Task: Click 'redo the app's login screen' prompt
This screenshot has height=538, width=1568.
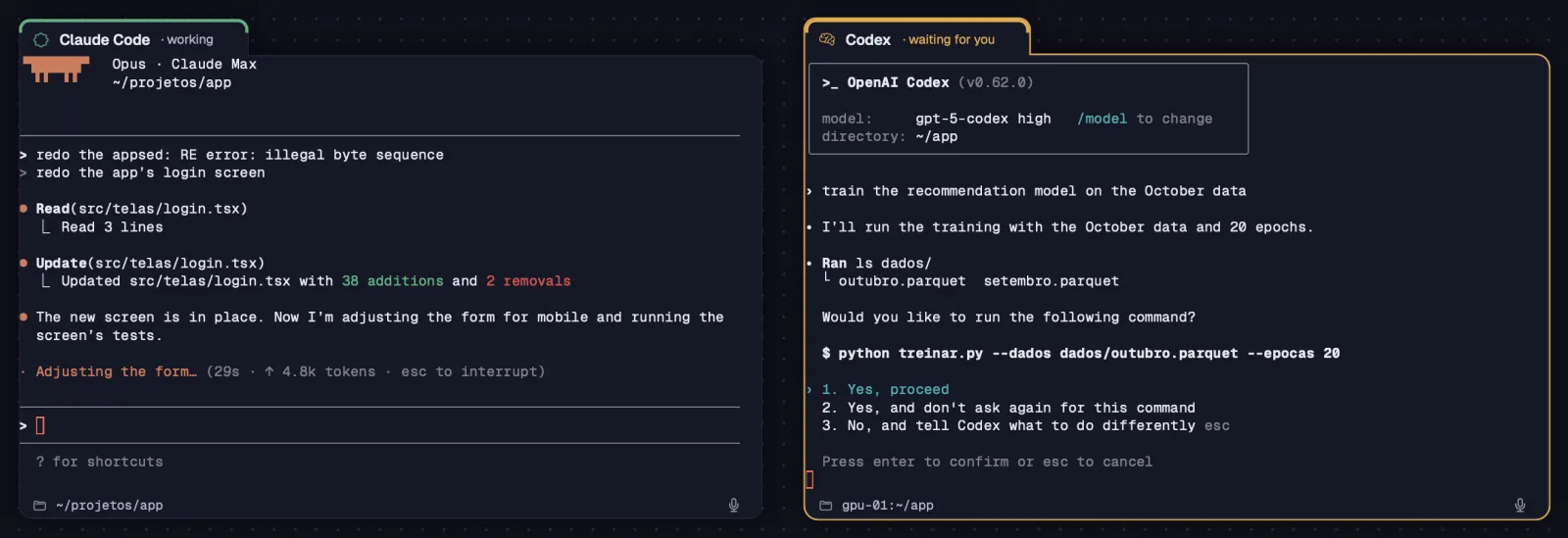Action: coord(150,172)
